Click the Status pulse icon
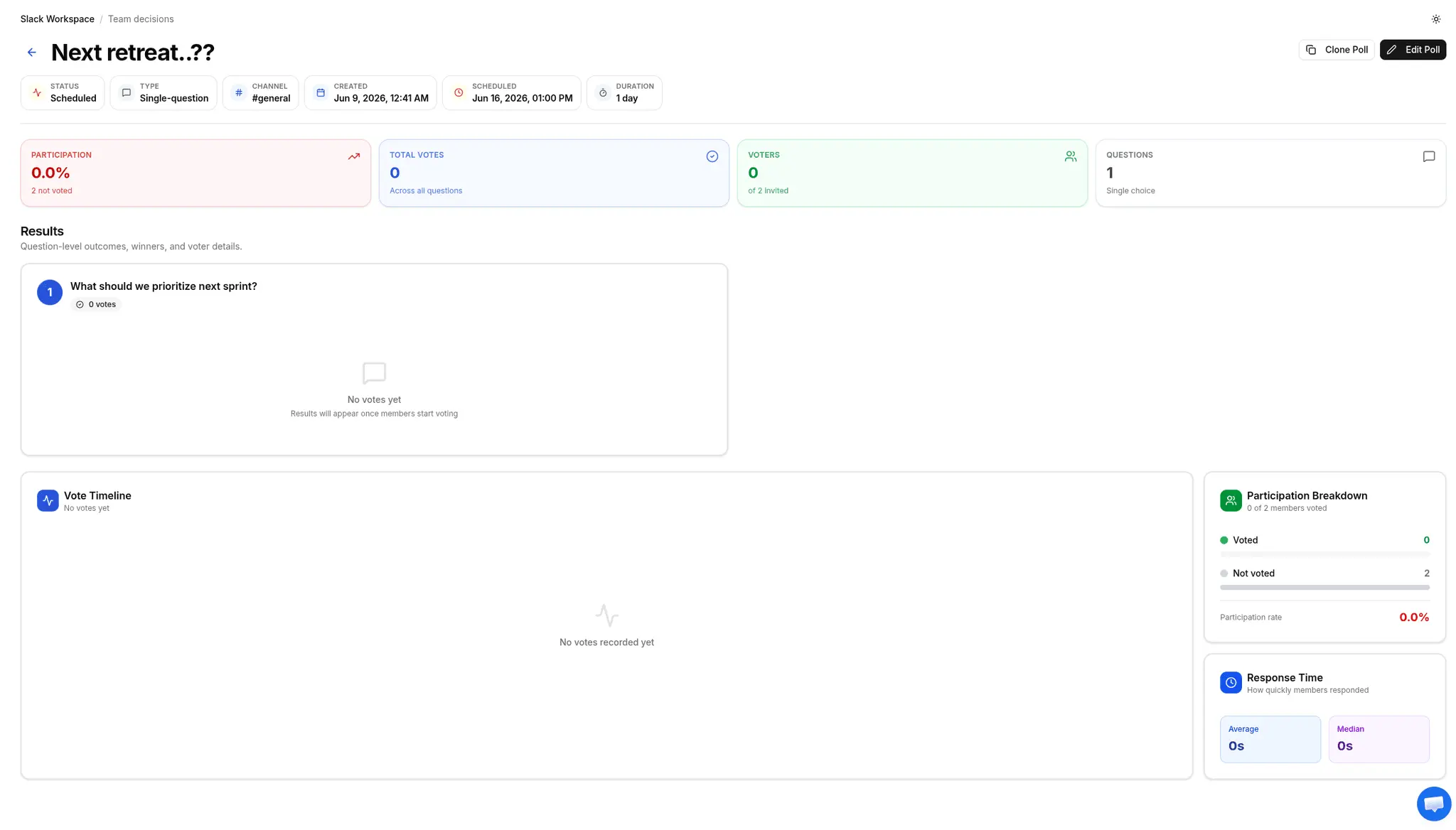This screenshot has height=830, width=1456. (x=37, y=92)
